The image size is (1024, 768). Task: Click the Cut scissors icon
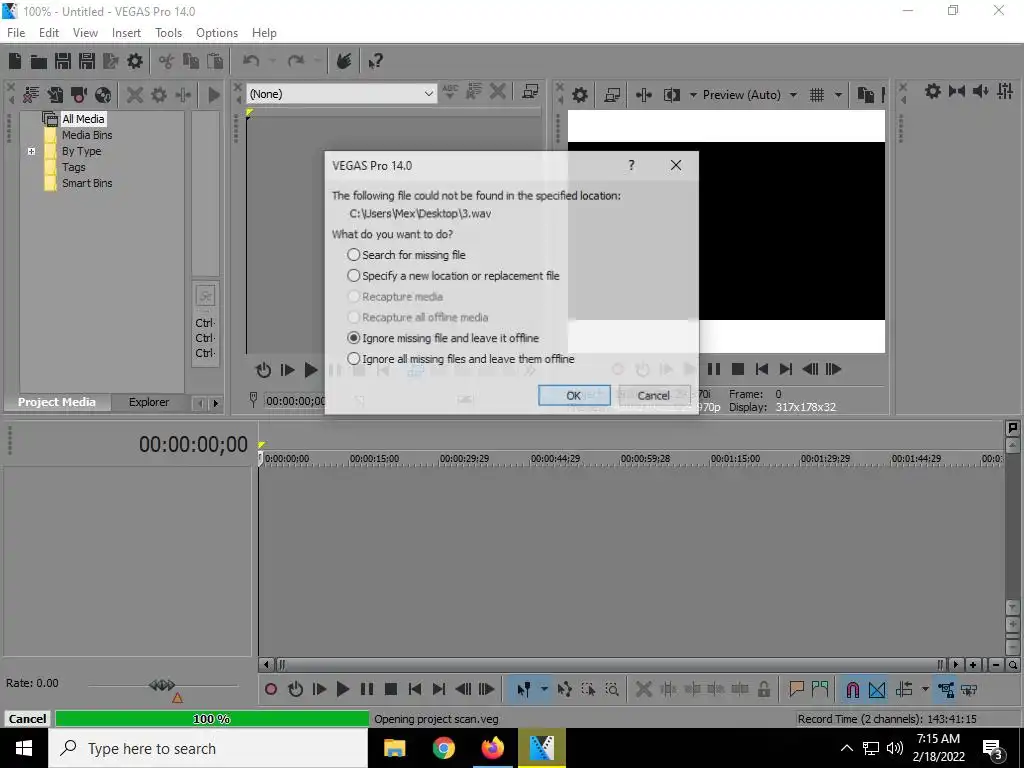[167, 61]
